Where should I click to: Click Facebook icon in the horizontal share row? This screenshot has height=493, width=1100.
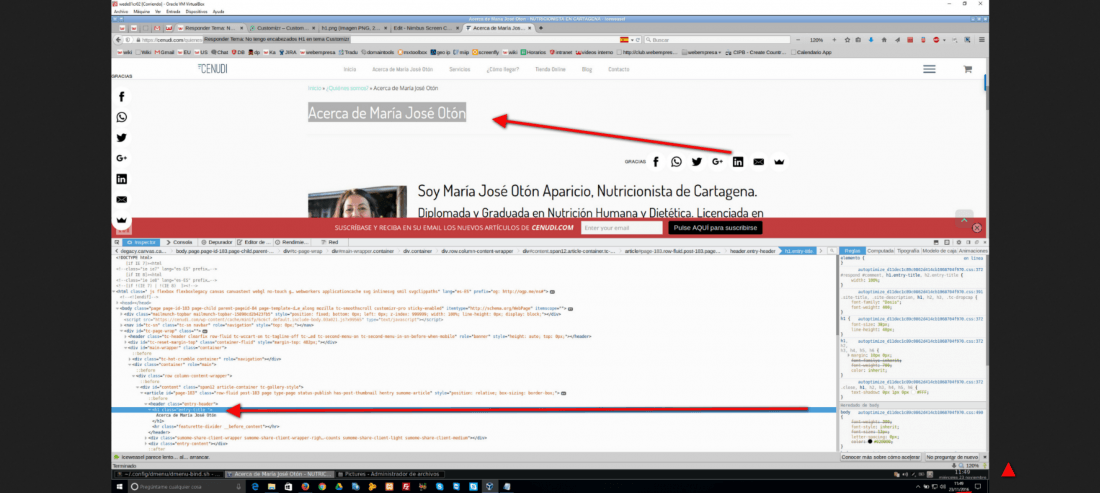[x=656, y=162]
